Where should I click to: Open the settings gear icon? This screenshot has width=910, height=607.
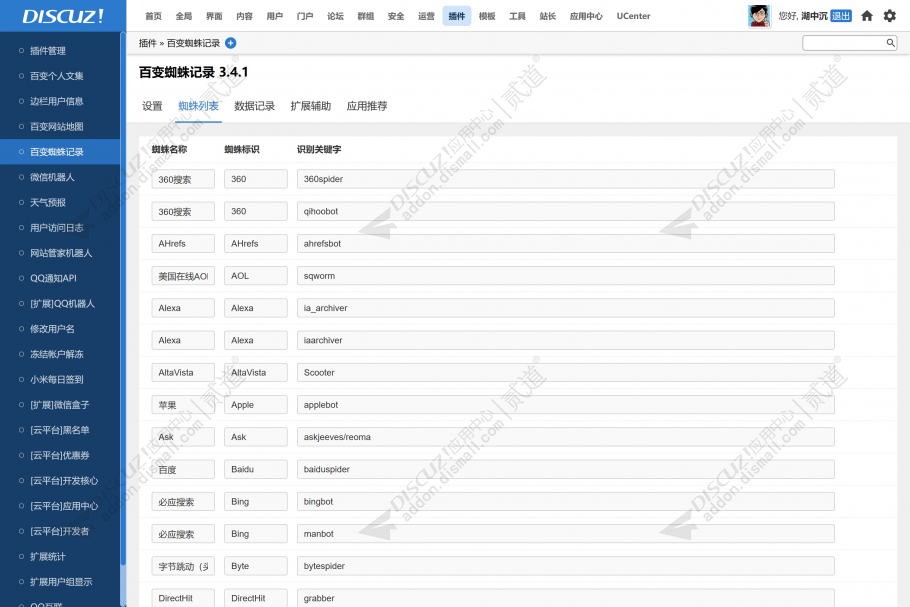click(x=890, y=16)
